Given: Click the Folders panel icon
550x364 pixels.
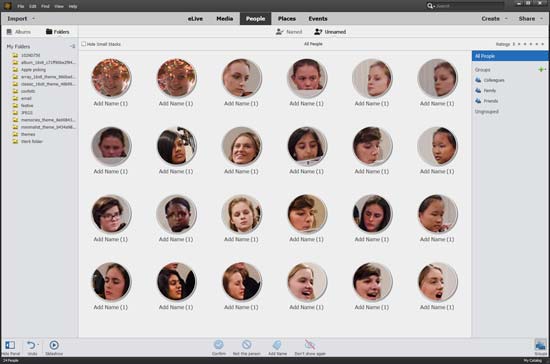Looking at the screenshot, I should tap(49, 32).
